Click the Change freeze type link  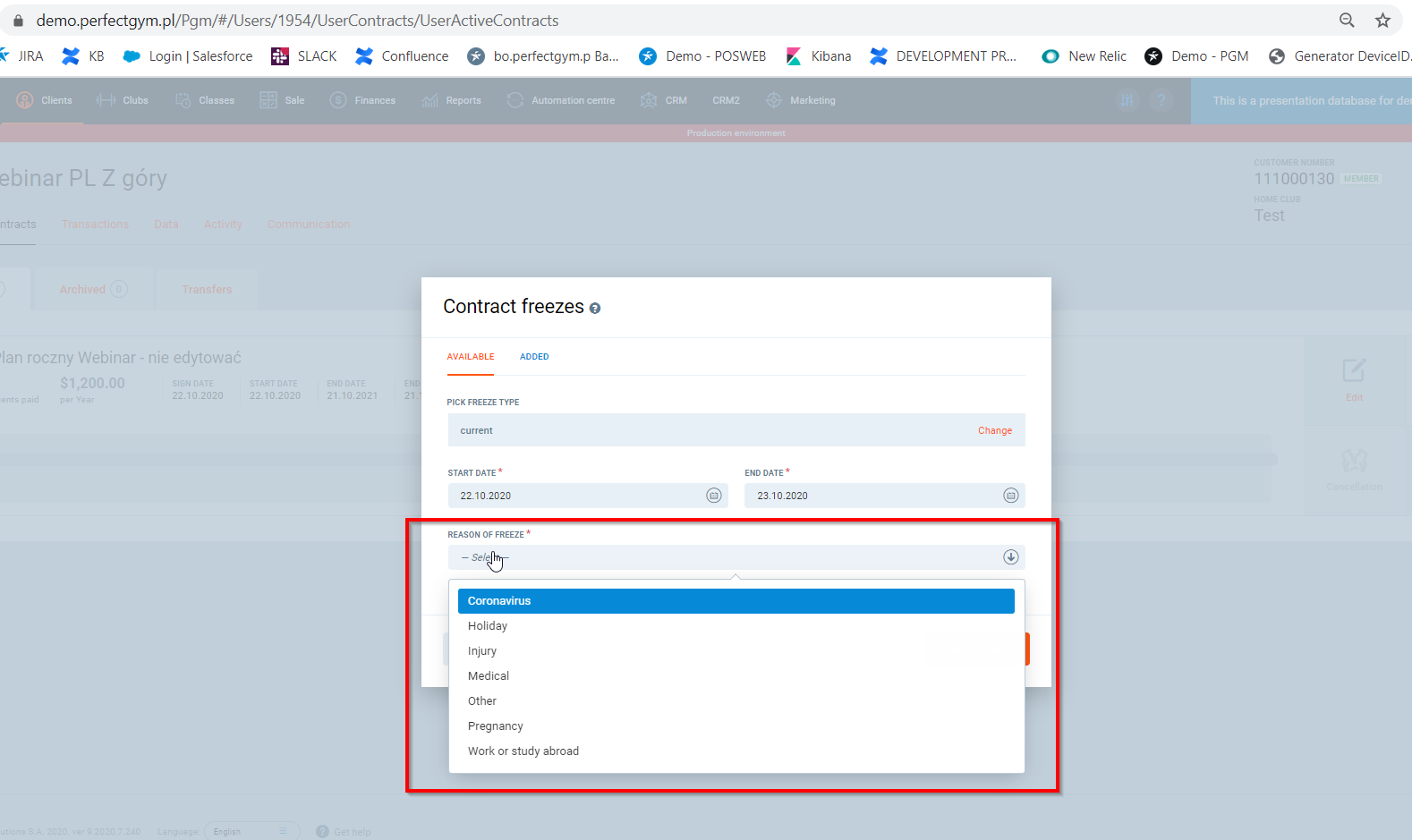click(994, 430)
